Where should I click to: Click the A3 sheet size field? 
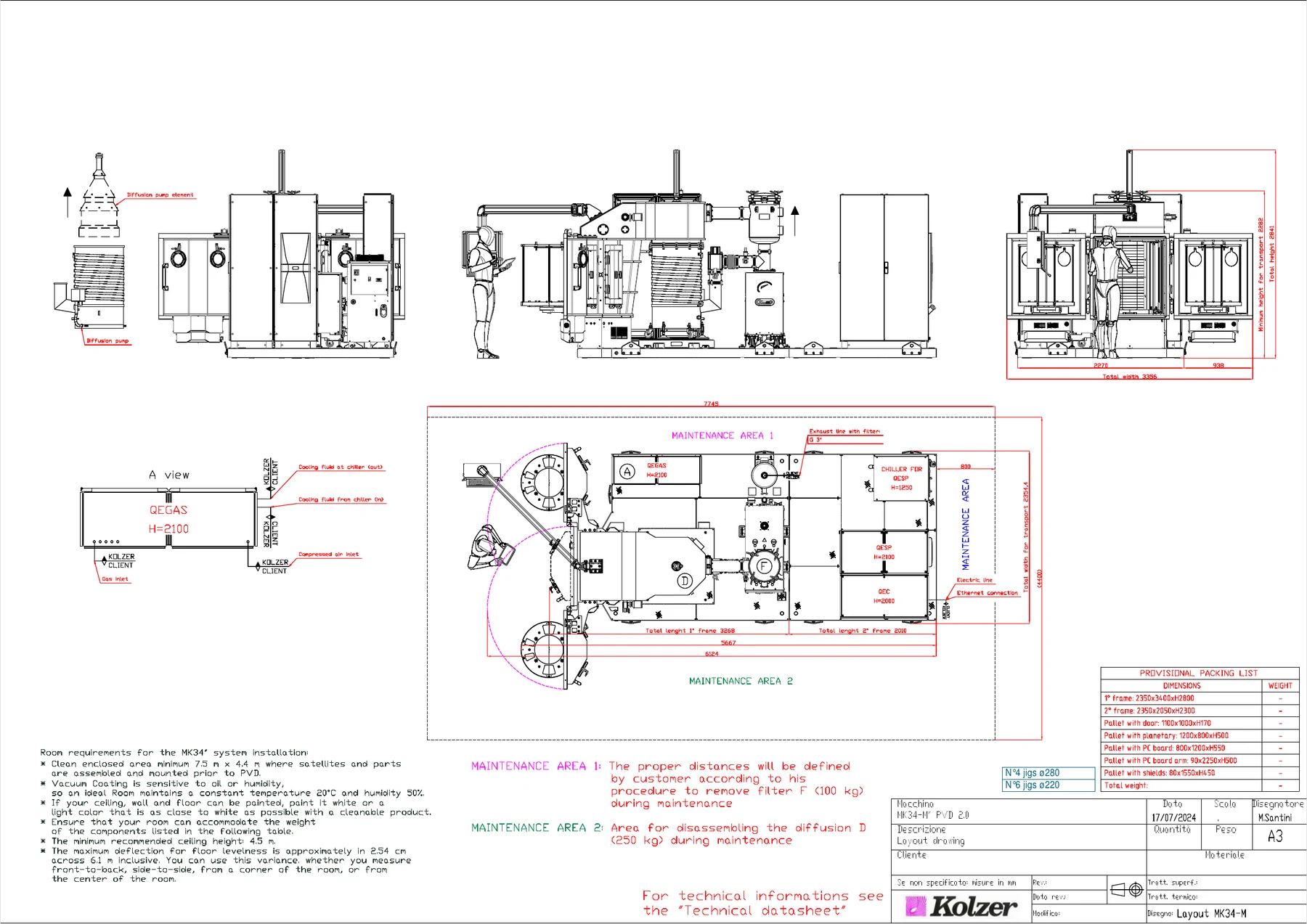[1275, 837]
